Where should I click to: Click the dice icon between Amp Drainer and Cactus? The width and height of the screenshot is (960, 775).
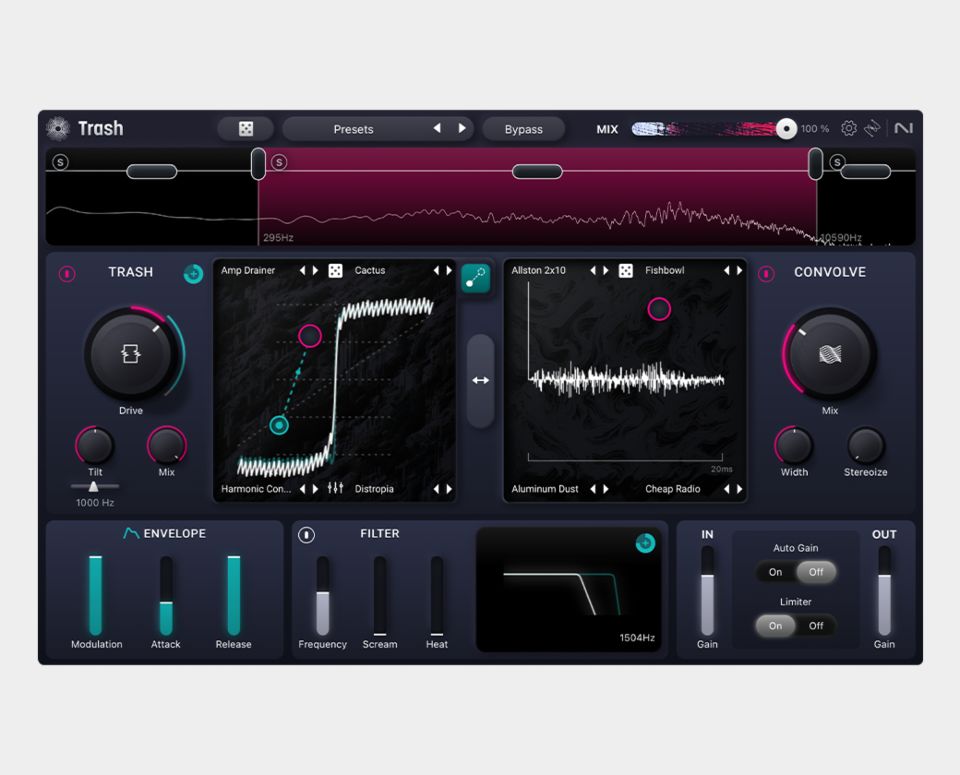(x=335, y=271)
